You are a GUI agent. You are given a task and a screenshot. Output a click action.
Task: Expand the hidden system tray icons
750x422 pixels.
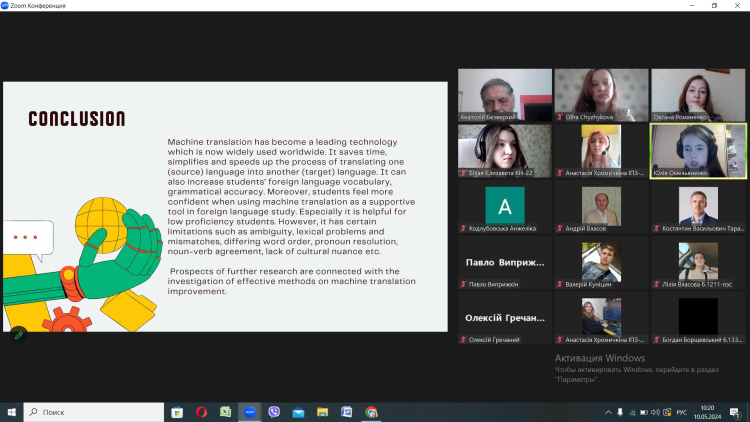tap(609, 412)
